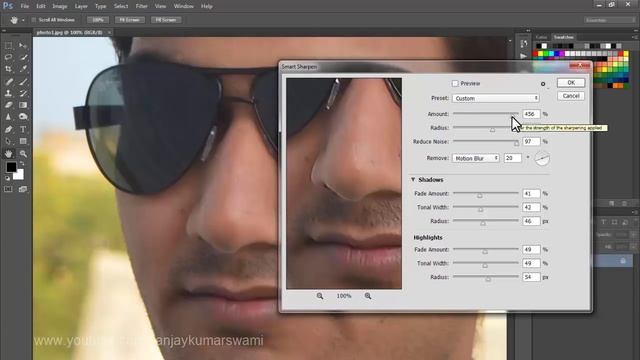Pick the red swatch in Swatches

(535, 54)
